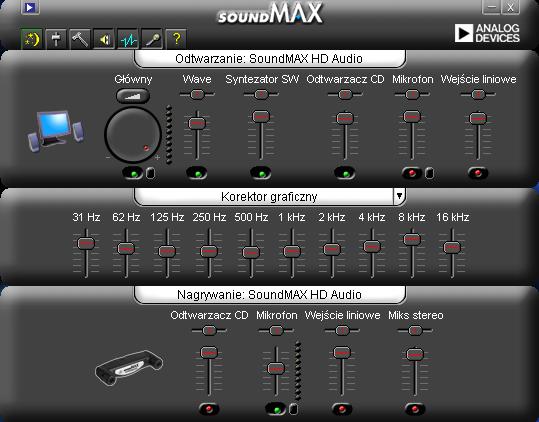Viewport: 539px width, 422px height.
Task: Click small button beside Główny mute LED
Action: 151,173
